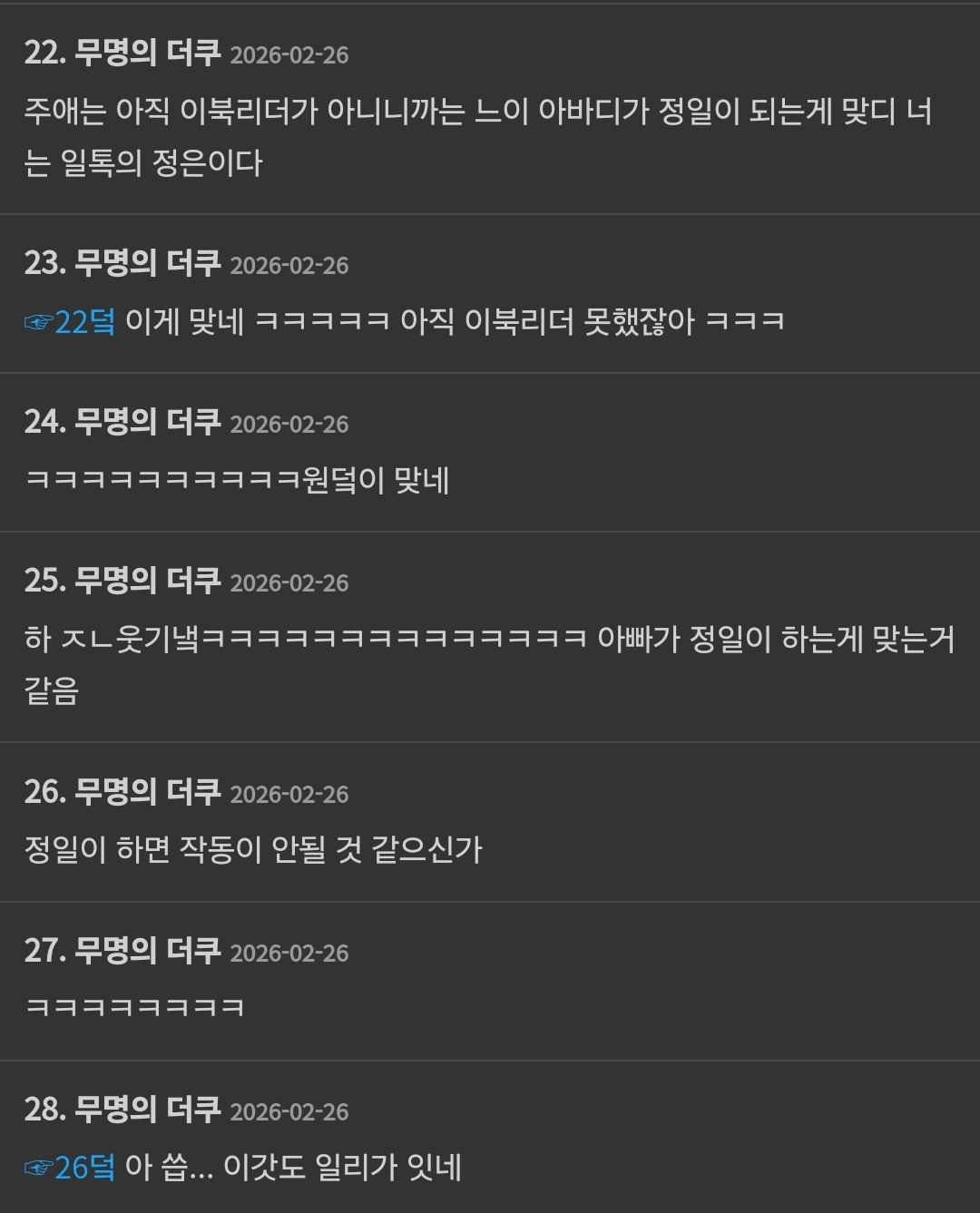
Task: Tap comment 22 text about 이북리더
Action: (x=478, y=137)
